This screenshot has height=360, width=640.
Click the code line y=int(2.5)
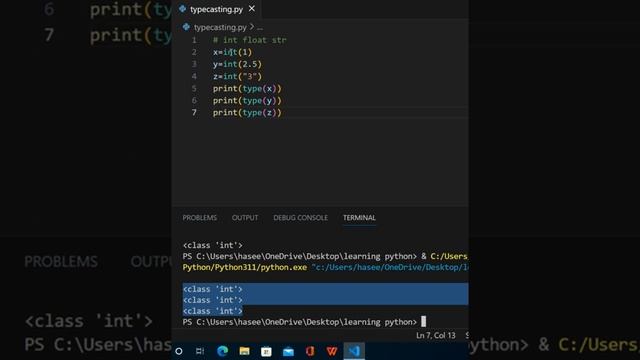click(237, 64)
